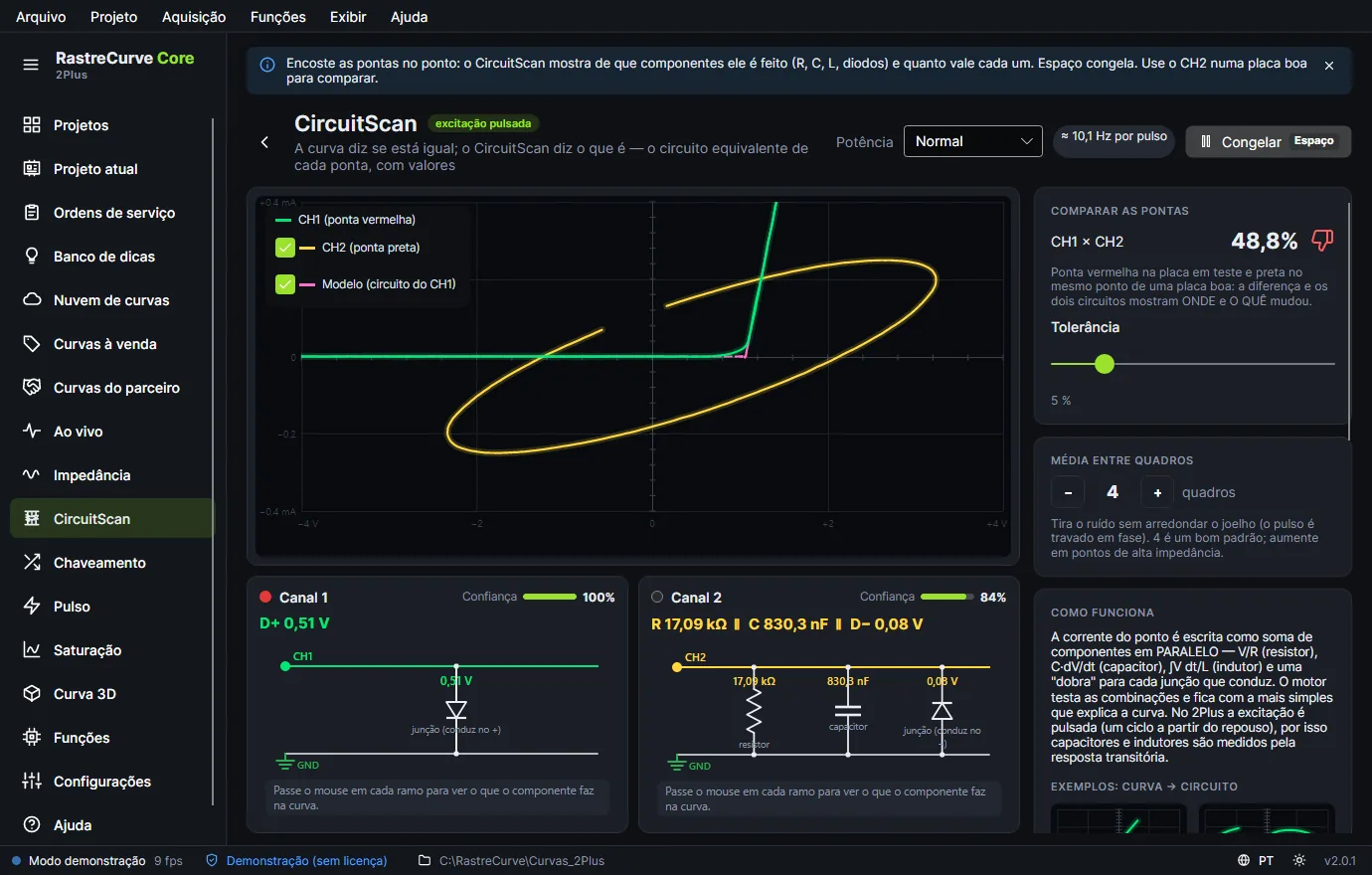Increase média quadros with plus button
The height and width of the screenshot is (875, 1372).
click(x=1157, y=492)
